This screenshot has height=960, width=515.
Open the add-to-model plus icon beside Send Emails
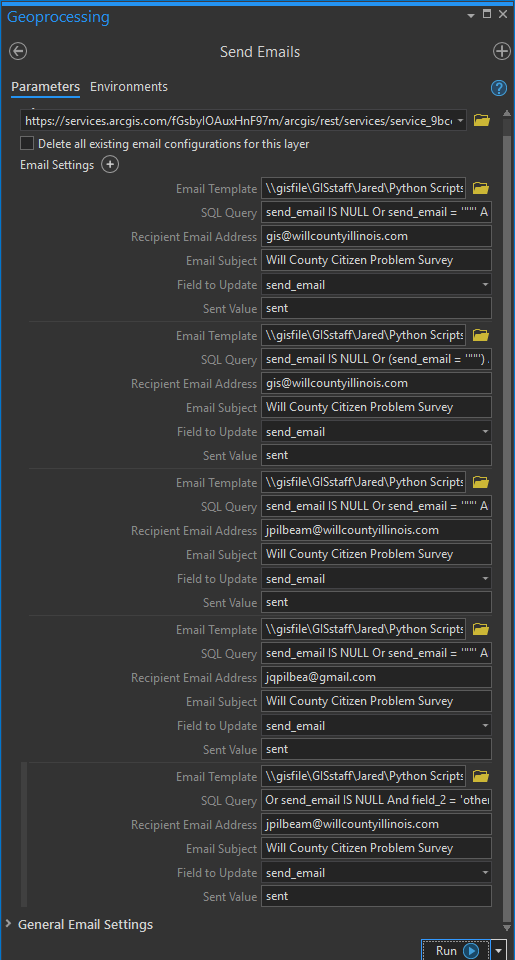pyautogui.click(x=502, y=51)
